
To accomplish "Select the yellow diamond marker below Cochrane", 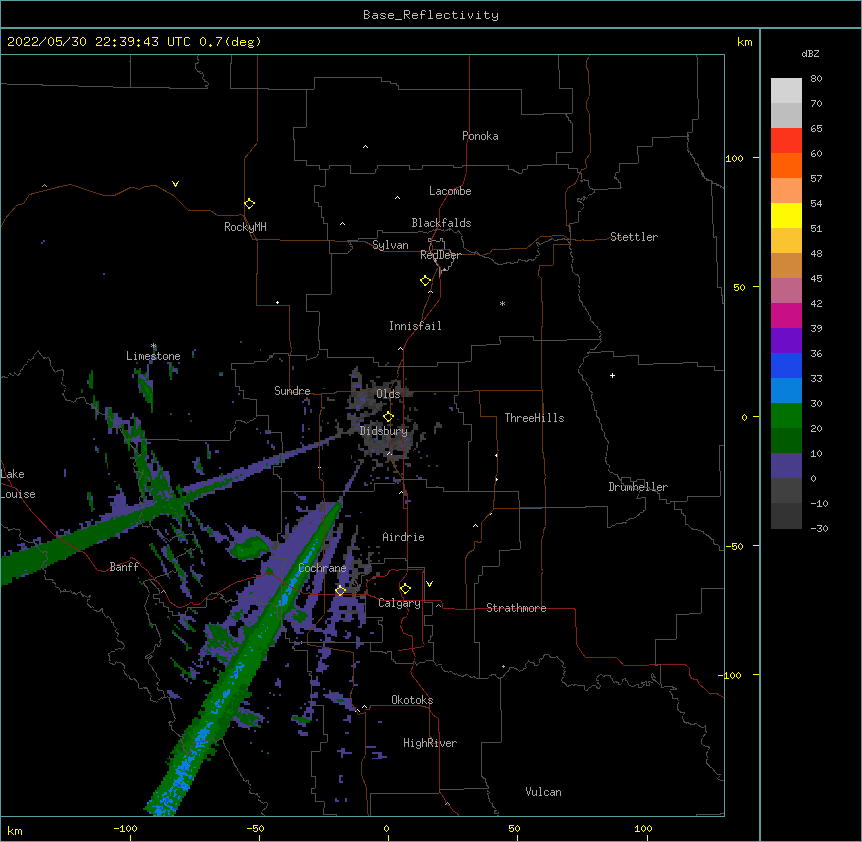I will click(x=340, y=591).
